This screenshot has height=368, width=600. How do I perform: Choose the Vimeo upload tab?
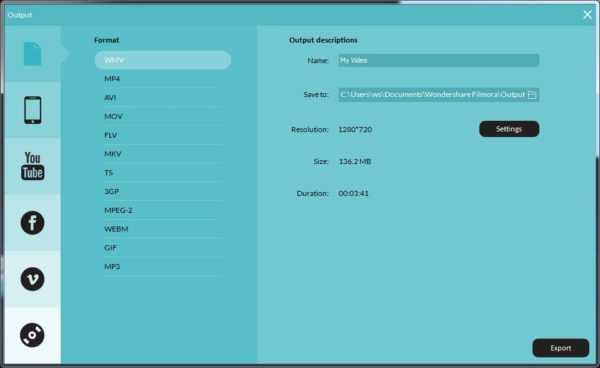(33, 279)
